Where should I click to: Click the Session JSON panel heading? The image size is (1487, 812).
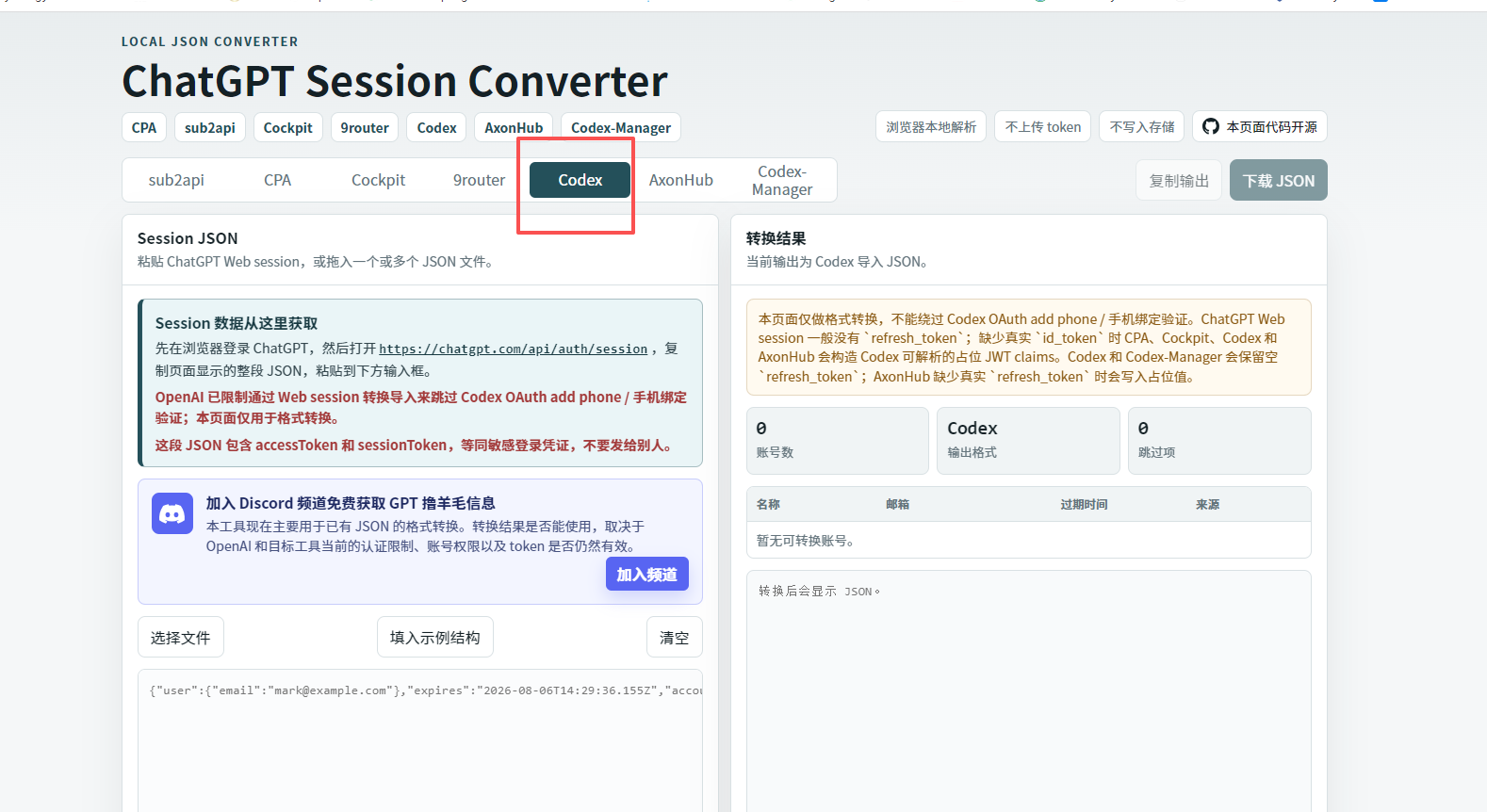pos(188,238)
